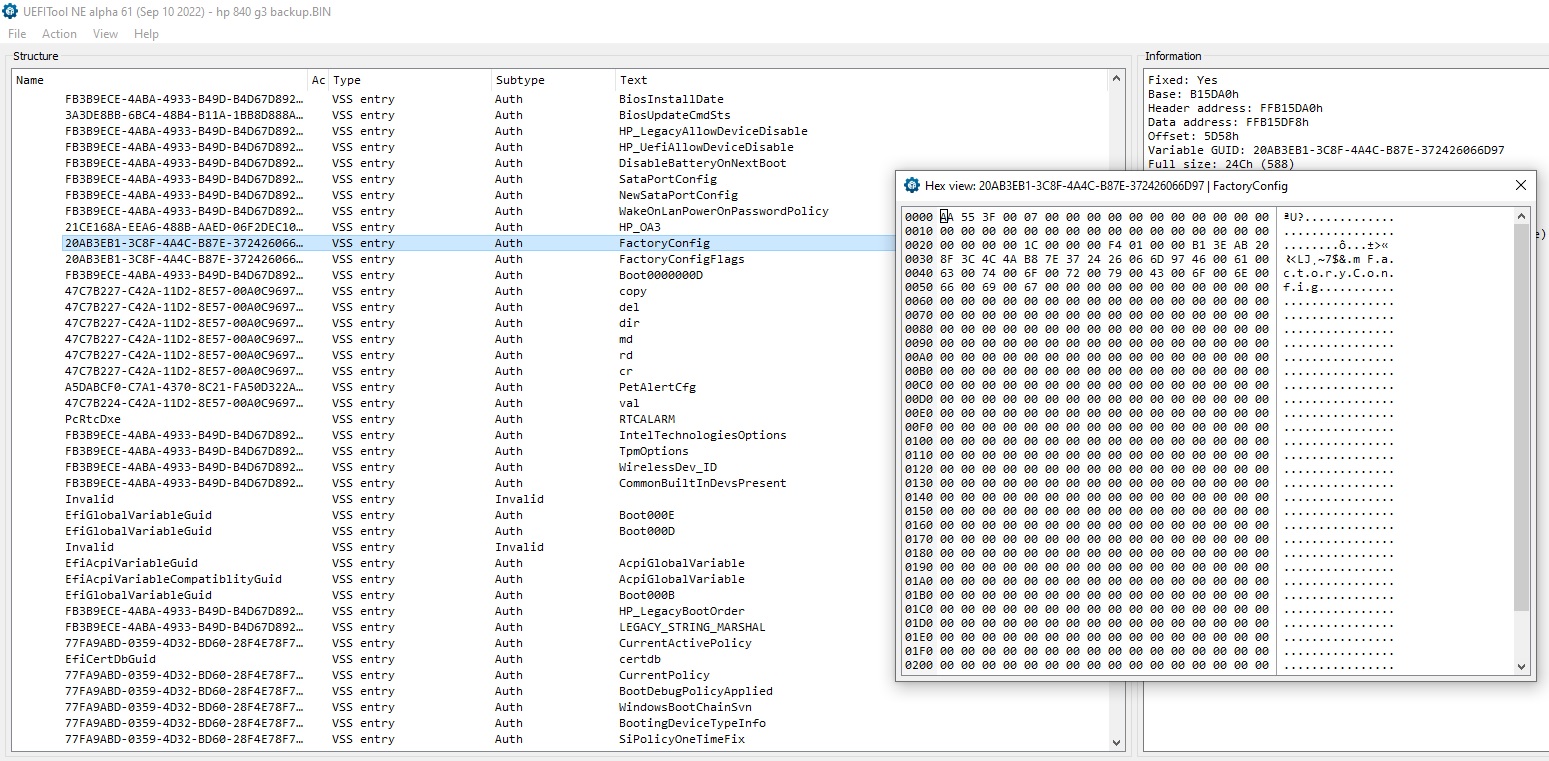Sort by the Name column header

(x=30, y=80)
